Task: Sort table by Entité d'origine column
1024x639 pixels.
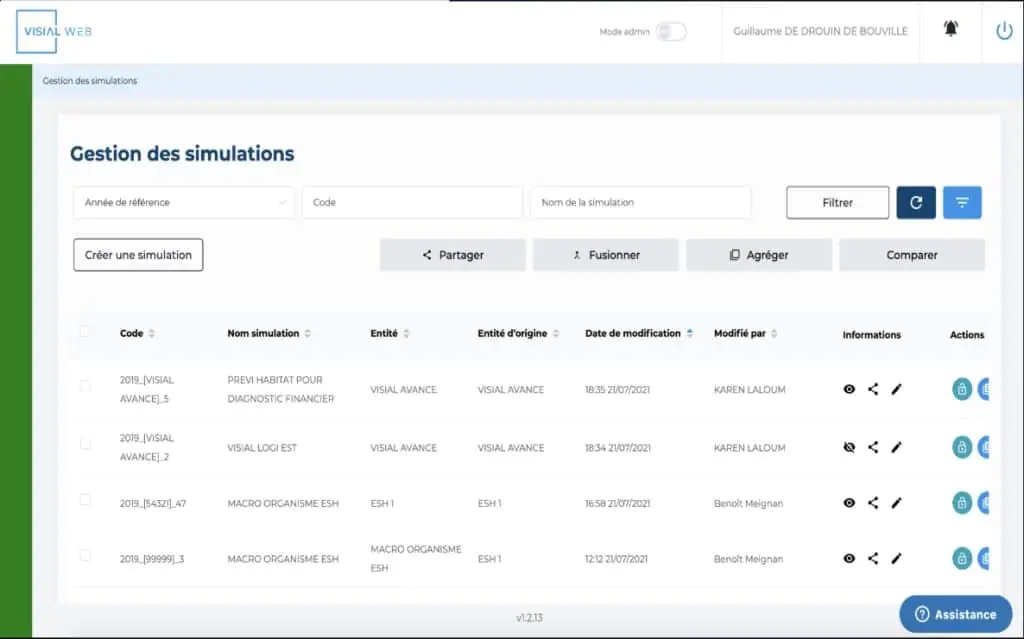Action: [x=556, y=333]
